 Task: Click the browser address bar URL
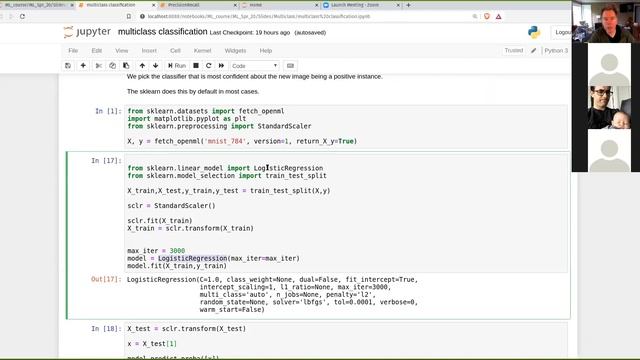(259, 16)
